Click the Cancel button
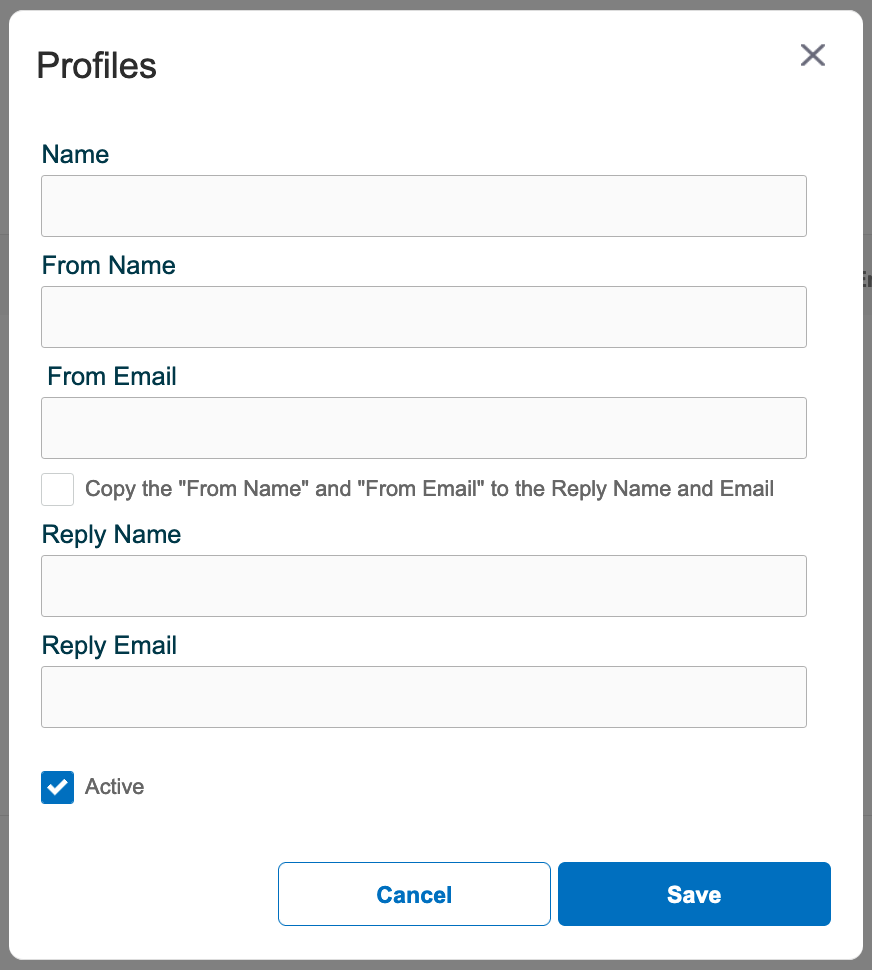872x970 pixels. pos(414,894)
